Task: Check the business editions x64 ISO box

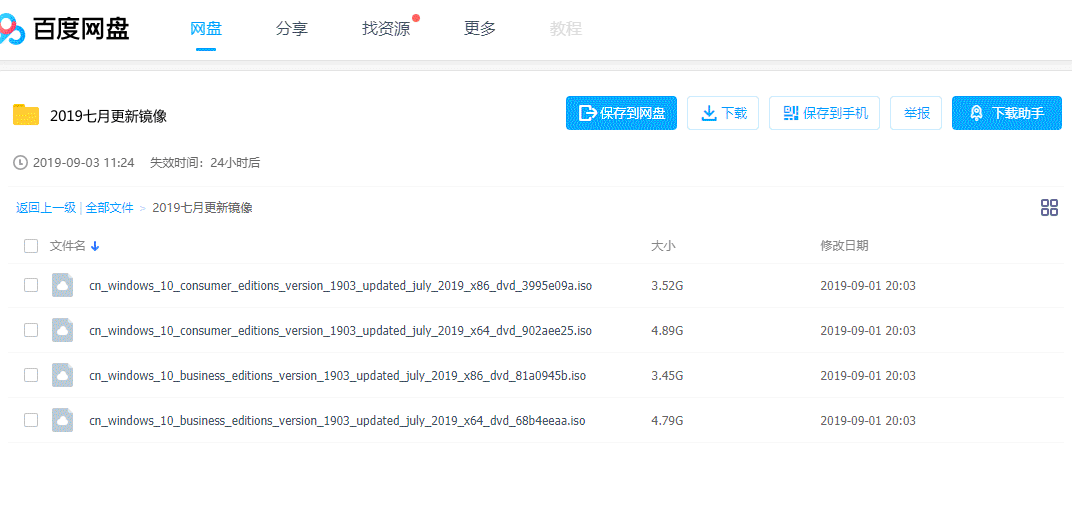Action: pyautogui.click(x=31, y=420)
